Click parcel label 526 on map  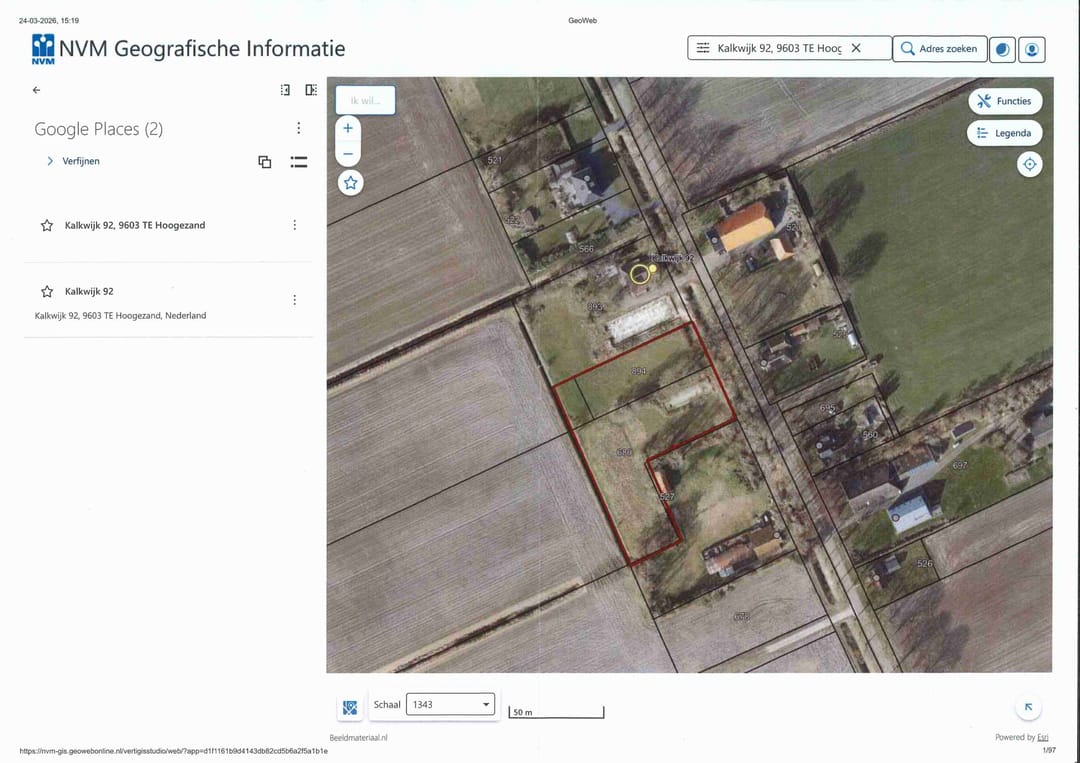click(x=925, y=563)
